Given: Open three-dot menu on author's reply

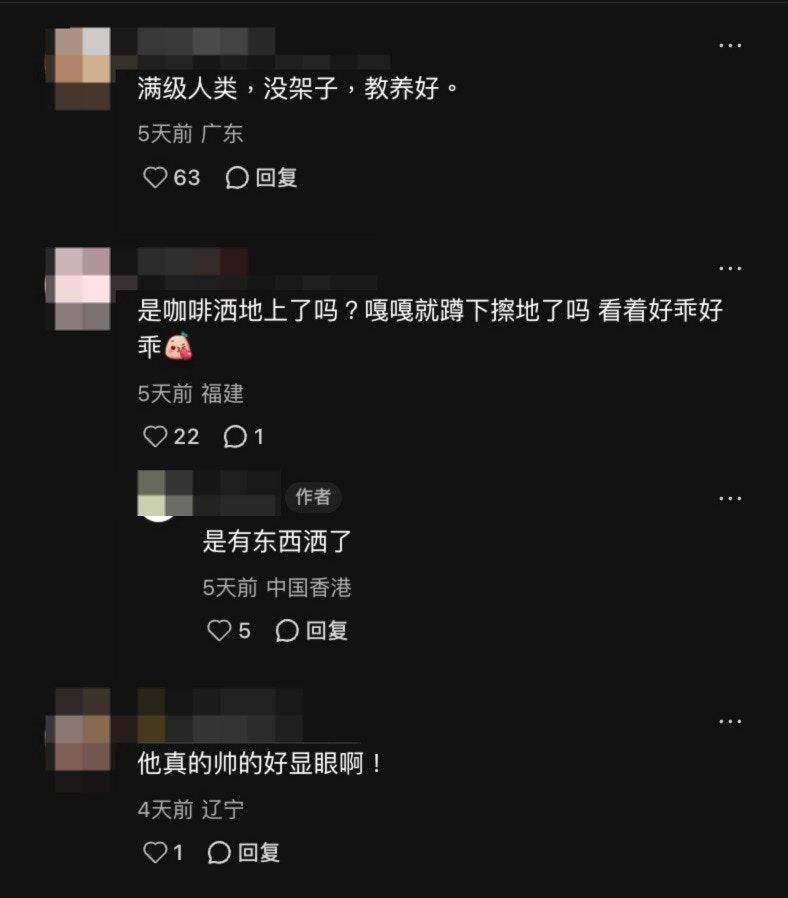Looking at the screenshot, I should [730, 498].
